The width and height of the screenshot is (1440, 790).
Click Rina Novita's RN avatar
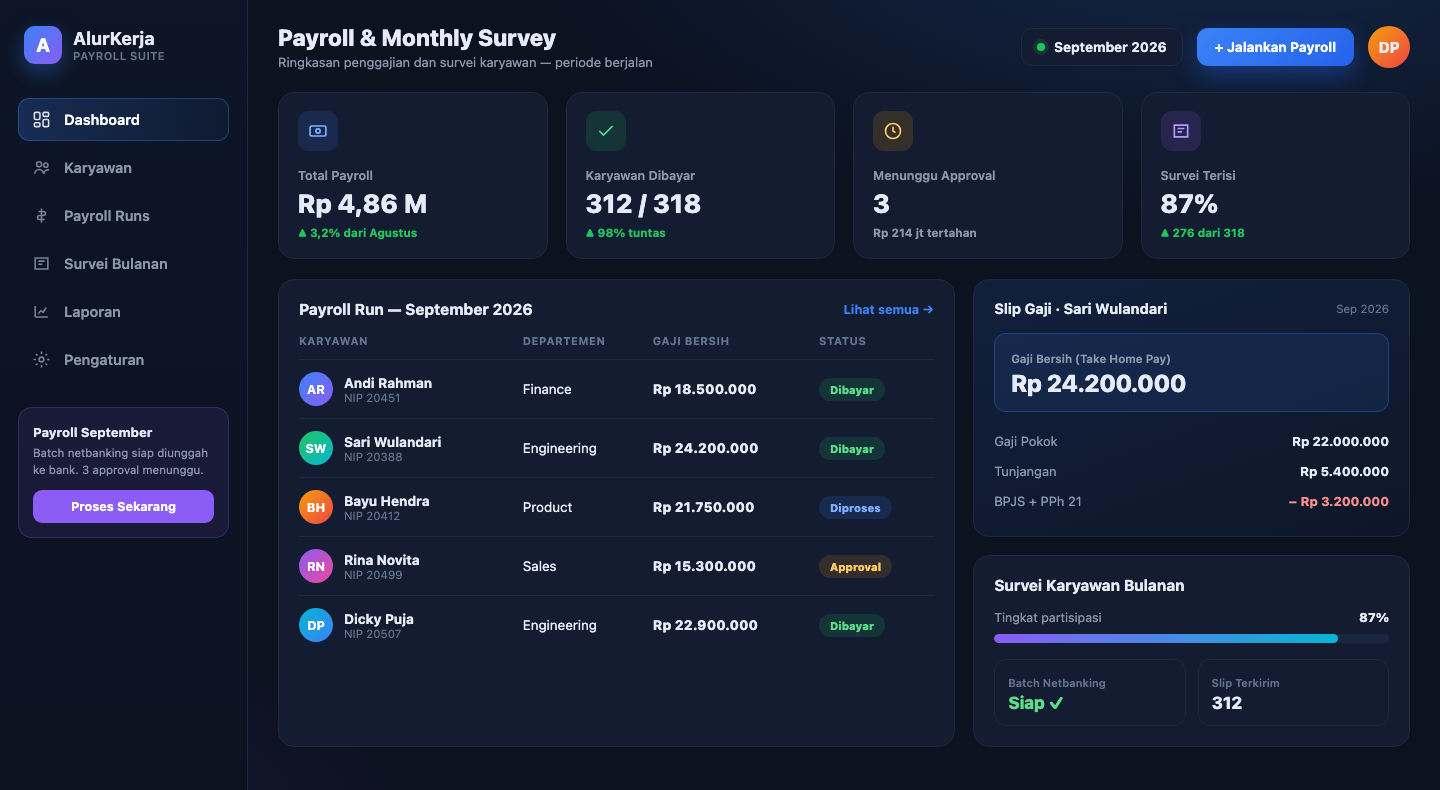click(x=316, y=567)
